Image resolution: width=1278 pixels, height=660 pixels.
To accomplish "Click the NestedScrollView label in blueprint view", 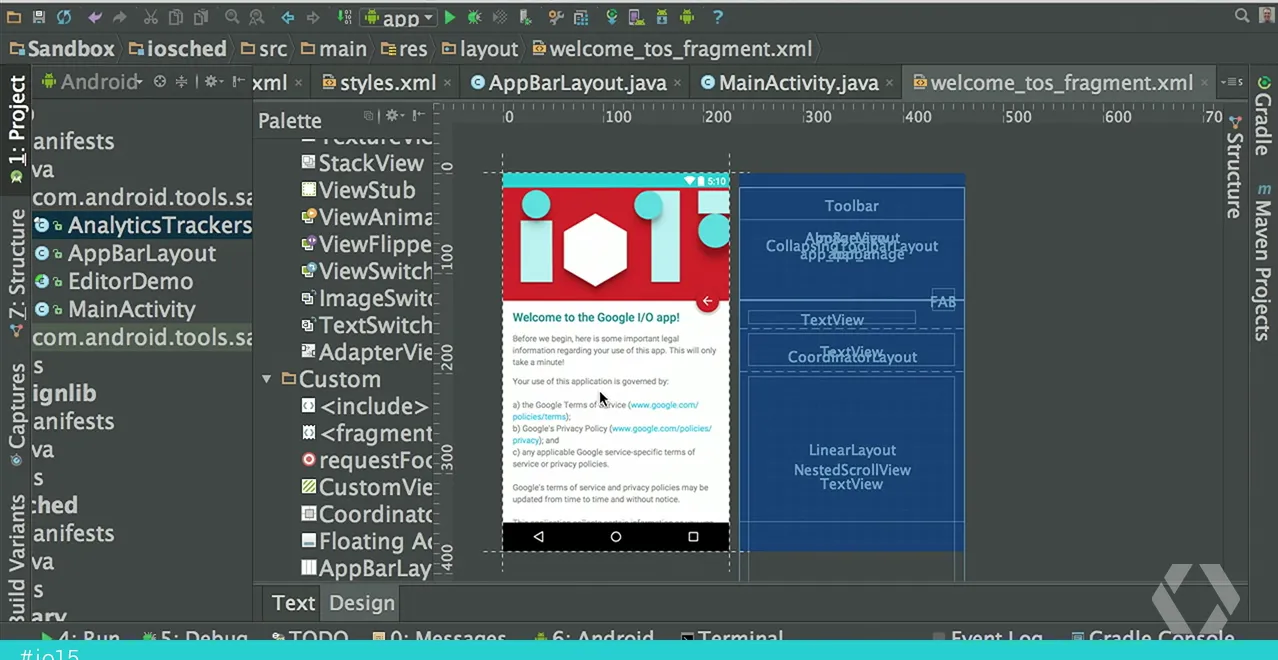I will pos(853,470).
